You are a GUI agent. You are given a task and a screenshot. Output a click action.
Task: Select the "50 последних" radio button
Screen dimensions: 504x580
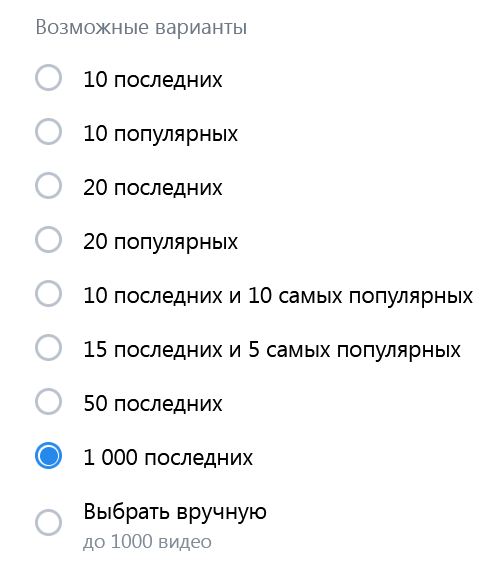click(48, 402)
